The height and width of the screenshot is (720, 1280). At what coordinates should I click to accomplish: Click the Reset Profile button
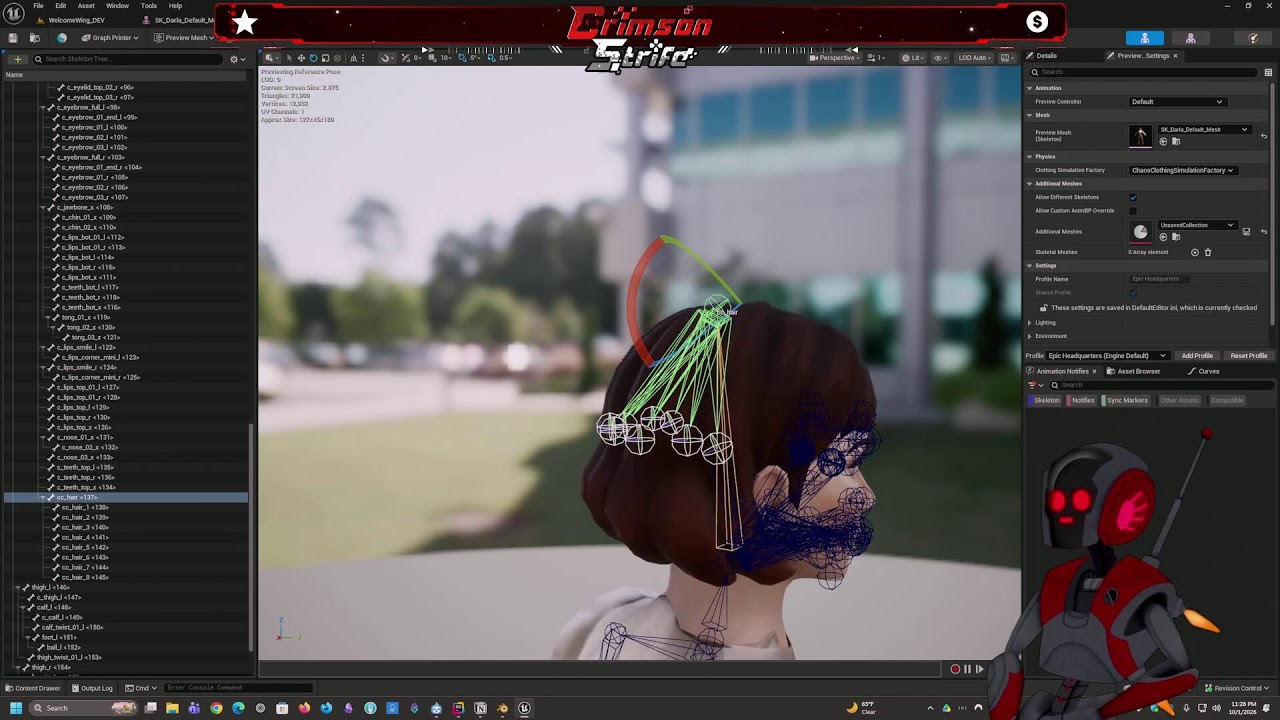(x=1248, y=355)
